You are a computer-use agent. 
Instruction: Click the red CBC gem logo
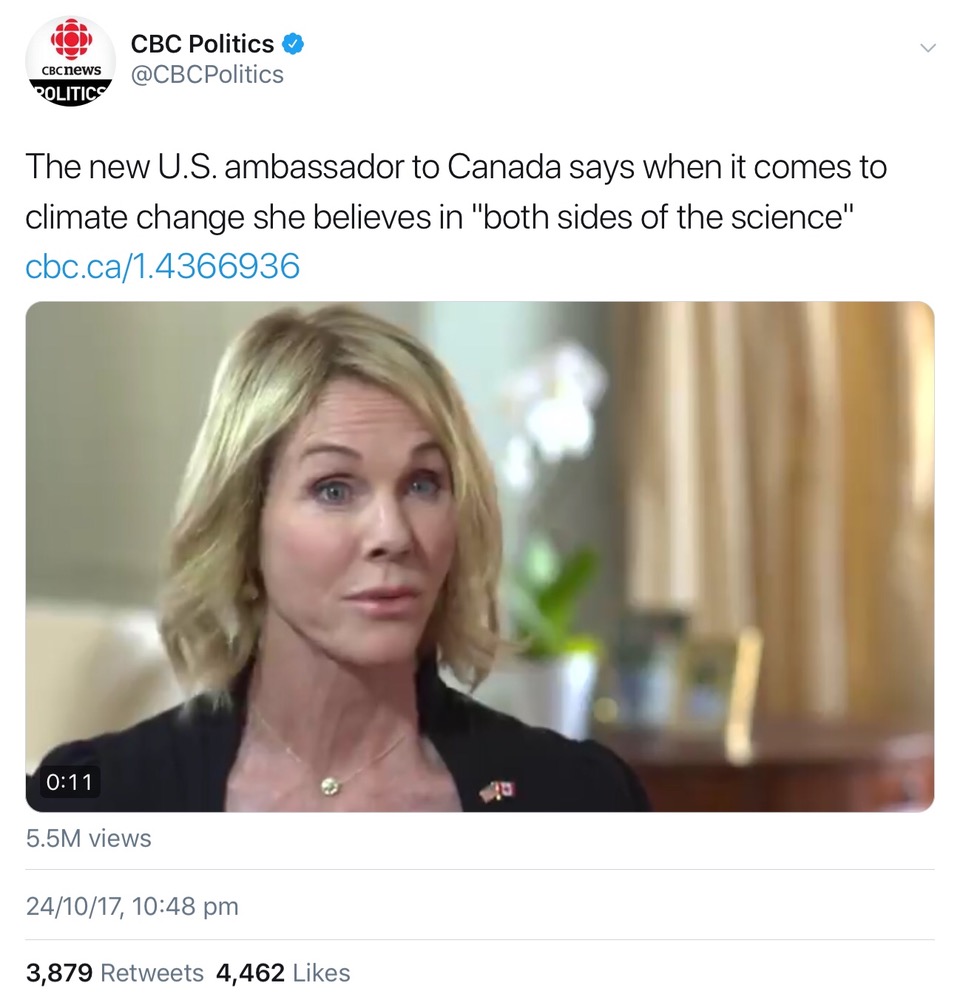click(x=71, y=40)
